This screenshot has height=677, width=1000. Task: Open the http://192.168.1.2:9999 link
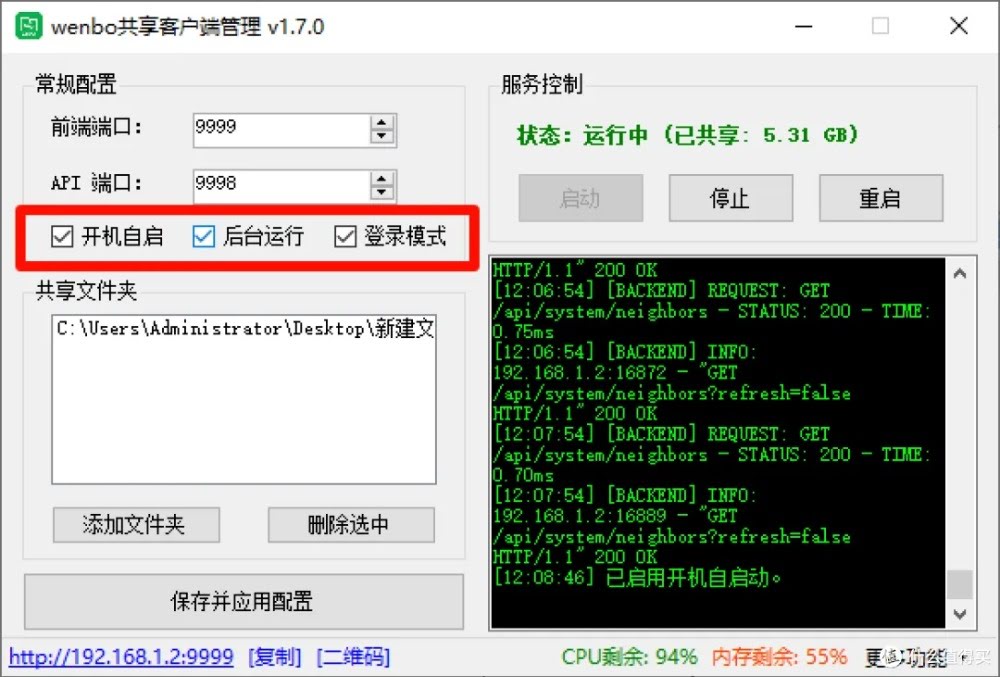coord(121,657)
